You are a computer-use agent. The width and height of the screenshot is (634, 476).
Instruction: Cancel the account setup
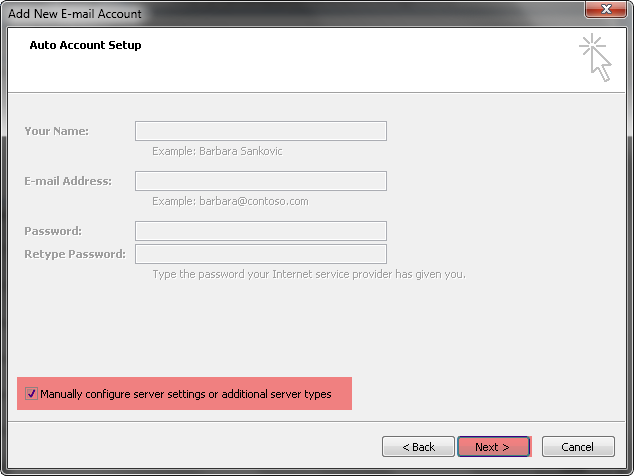(578, 446)
